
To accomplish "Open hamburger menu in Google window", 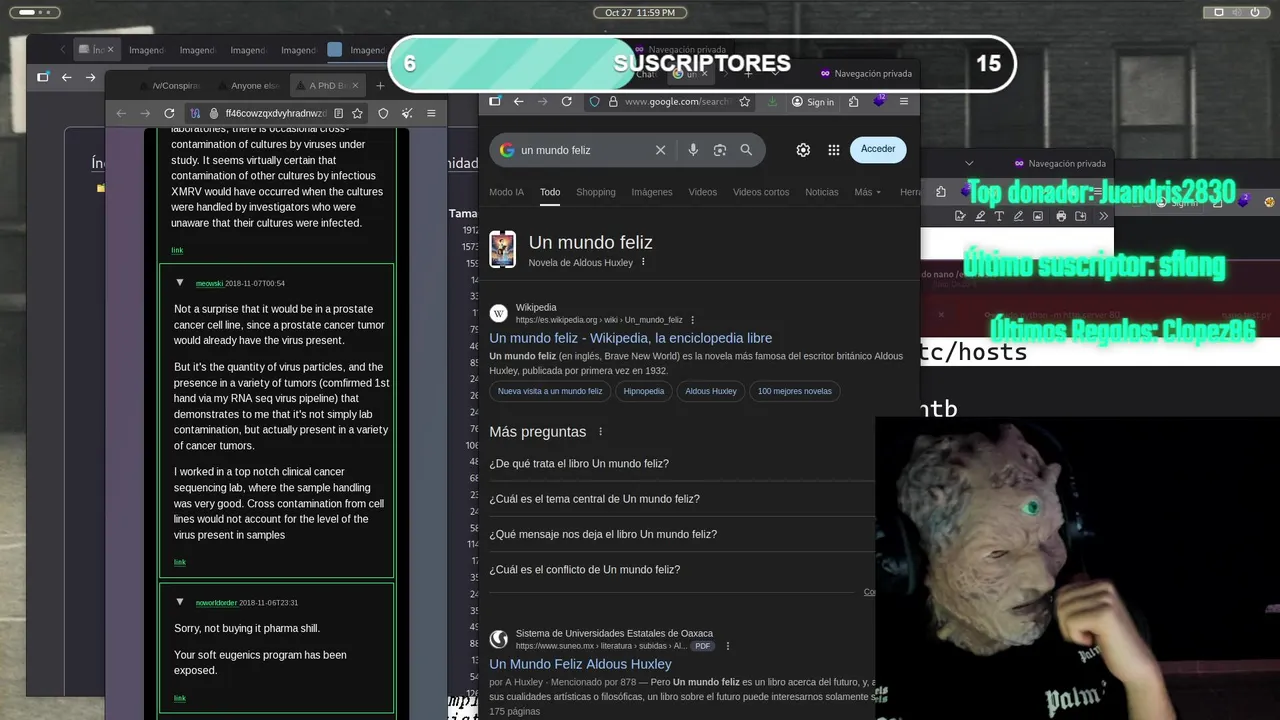I will click(904, 101).
